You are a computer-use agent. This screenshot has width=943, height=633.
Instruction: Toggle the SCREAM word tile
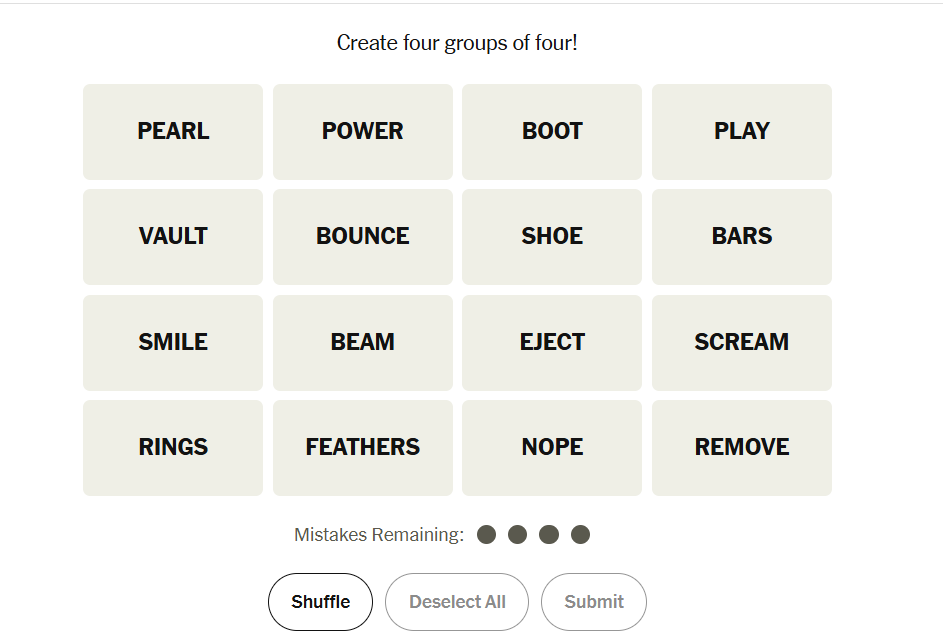tap(741, 342)
